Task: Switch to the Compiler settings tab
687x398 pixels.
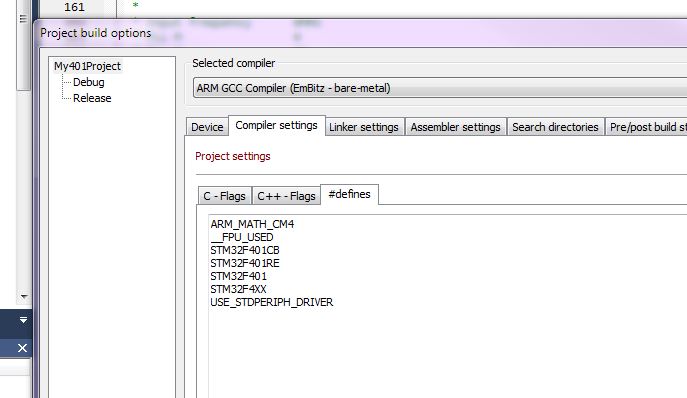Action: (276, 125)
